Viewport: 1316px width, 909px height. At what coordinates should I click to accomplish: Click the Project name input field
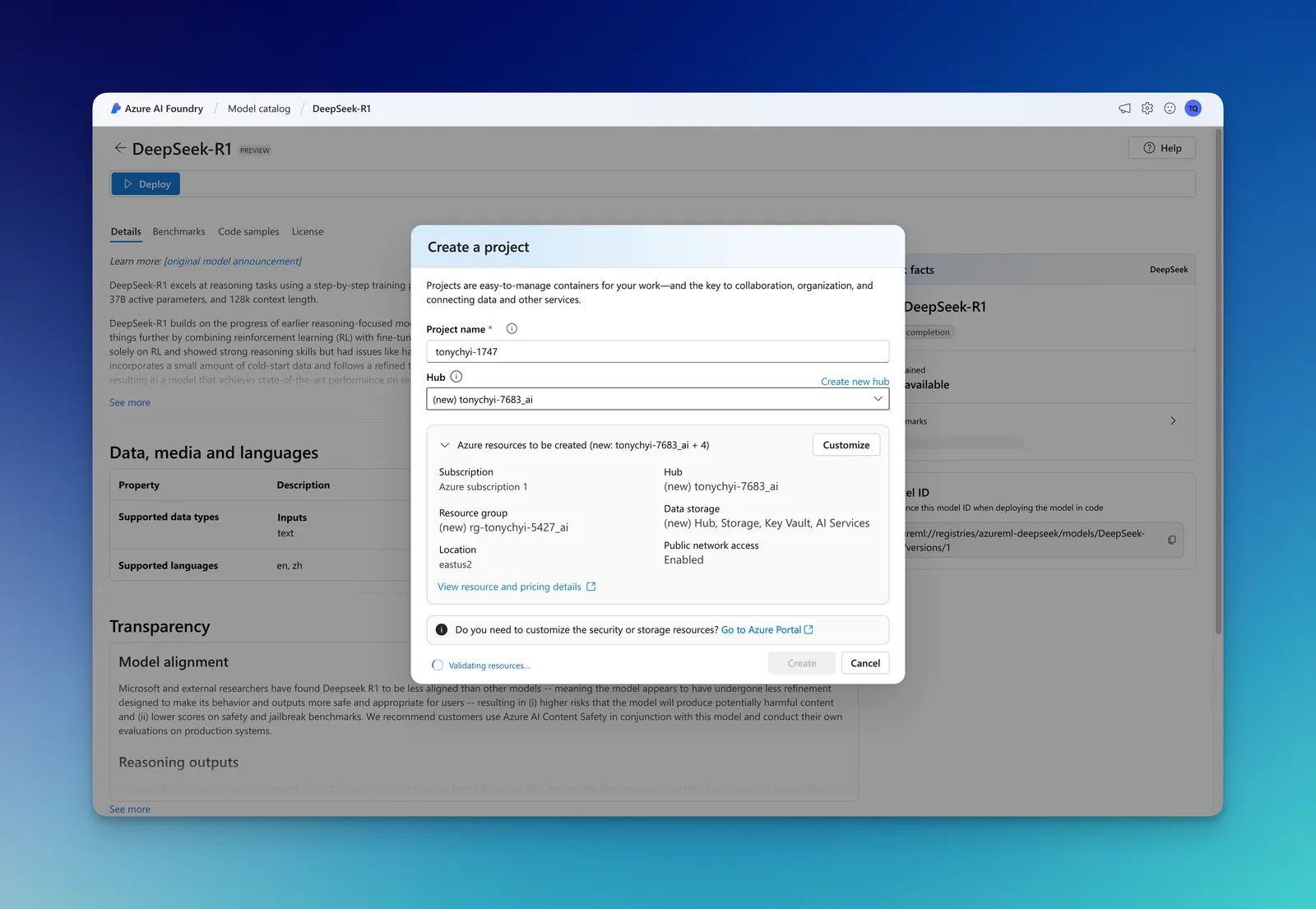(657, 351)
